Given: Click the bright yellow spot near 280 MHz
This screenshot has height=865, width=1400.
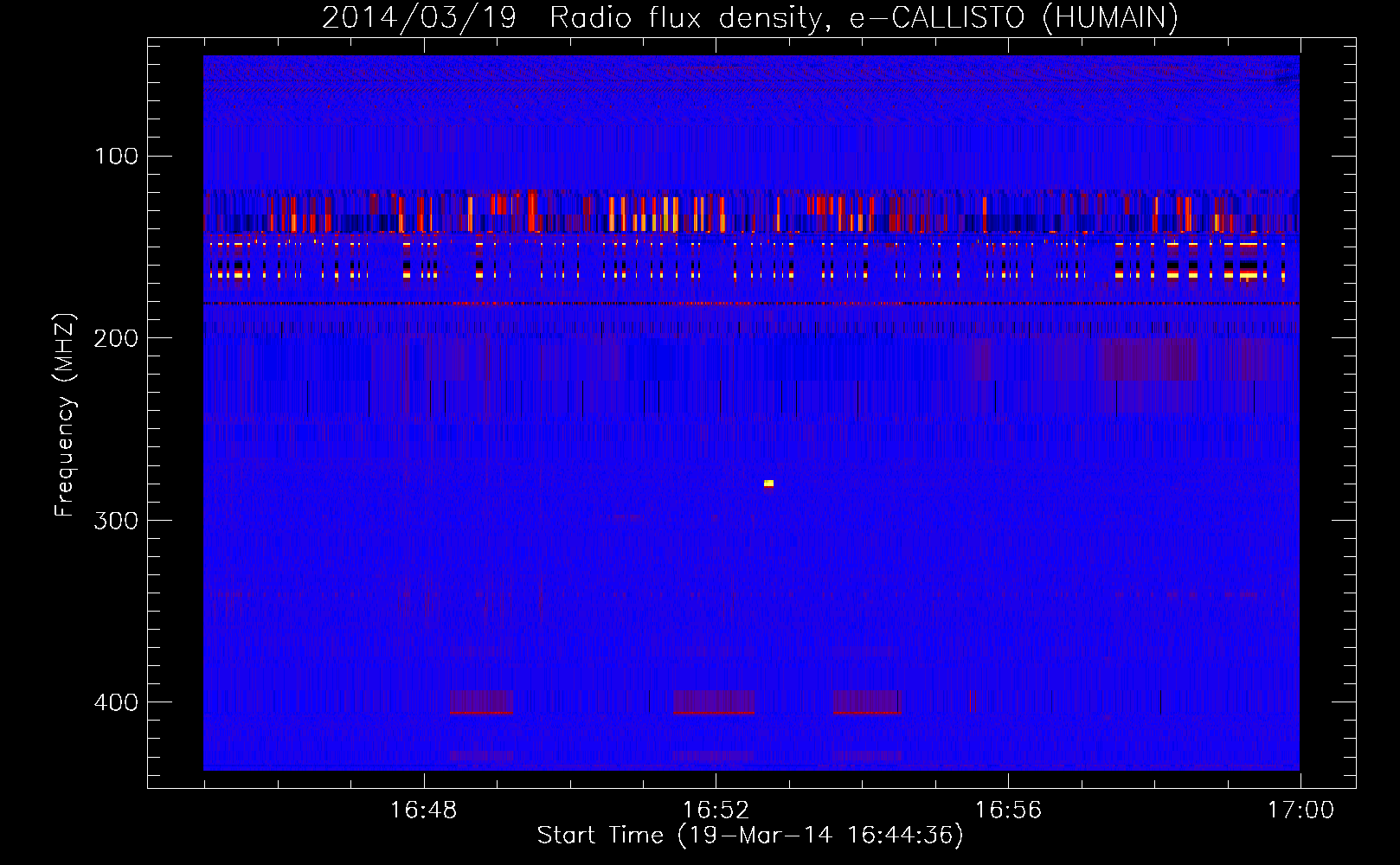Looking at the screenshot, I should [x=768, y=484].
